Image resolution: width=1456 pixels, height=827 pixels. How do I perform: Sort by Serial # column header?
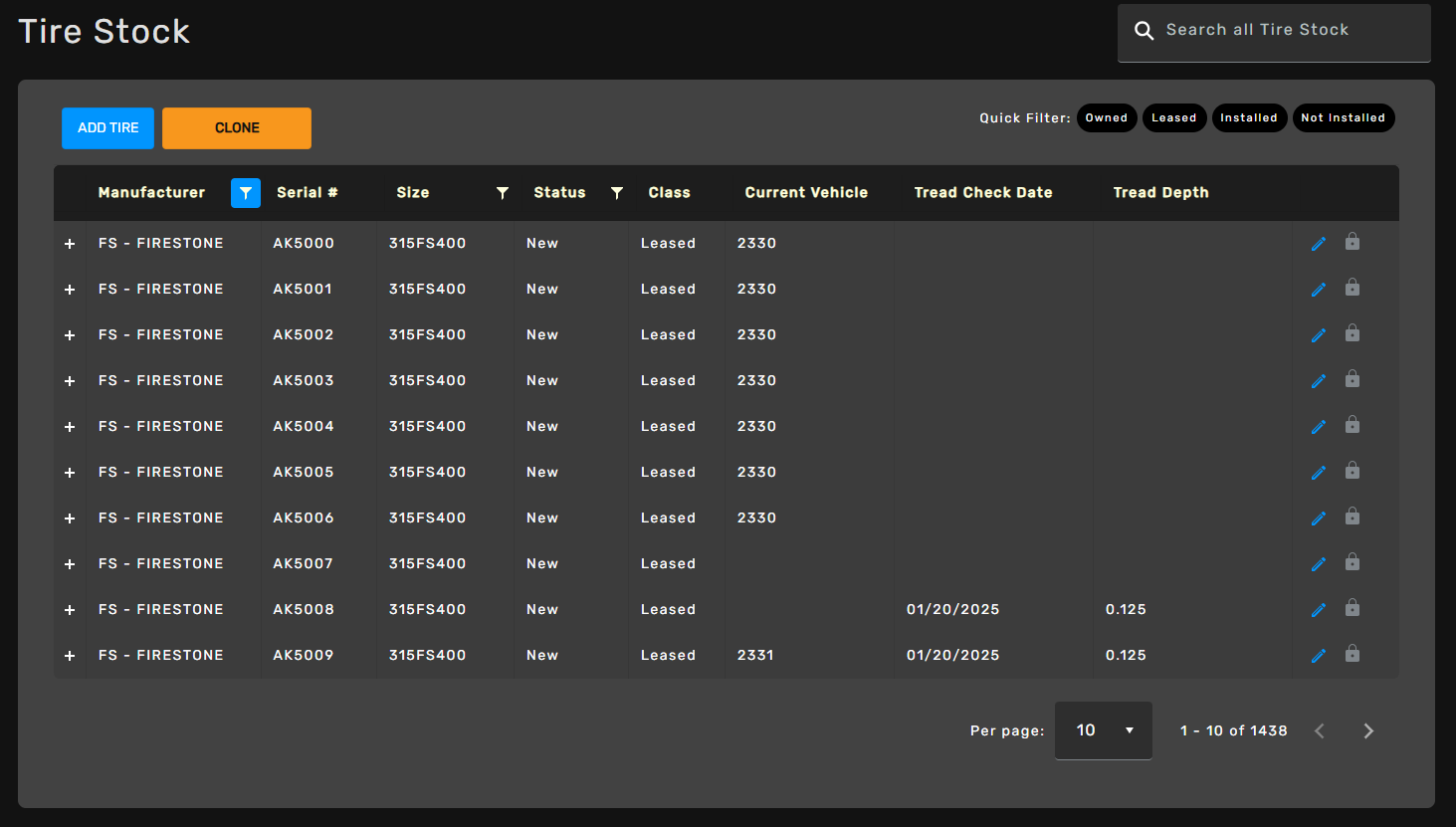click(x=307, y=193)
